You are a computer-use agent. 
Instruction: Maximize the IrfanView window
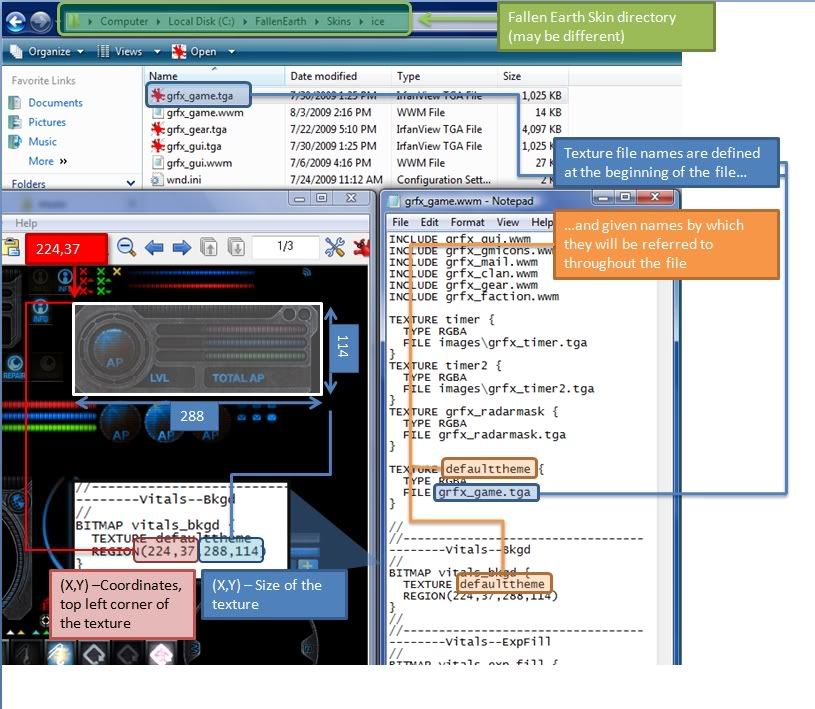point(322,198)
